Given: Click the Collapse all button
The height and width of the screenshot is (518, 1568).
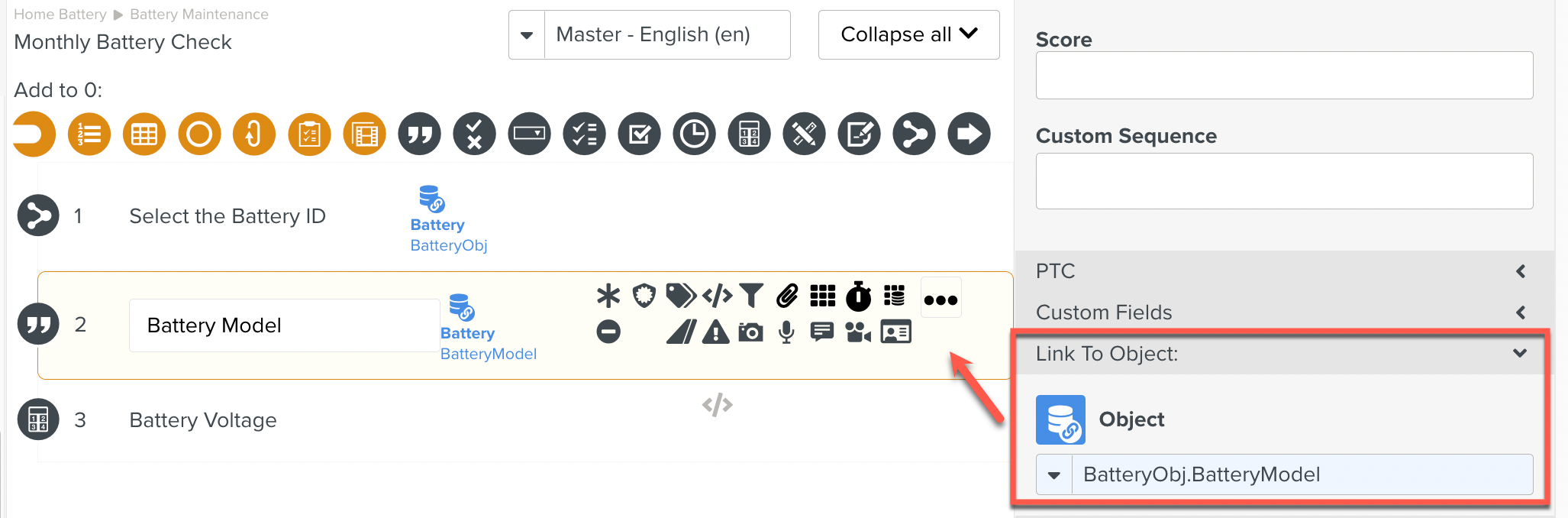Looking at the screenshot, I should pyautogui.click(x=908, y=35).
